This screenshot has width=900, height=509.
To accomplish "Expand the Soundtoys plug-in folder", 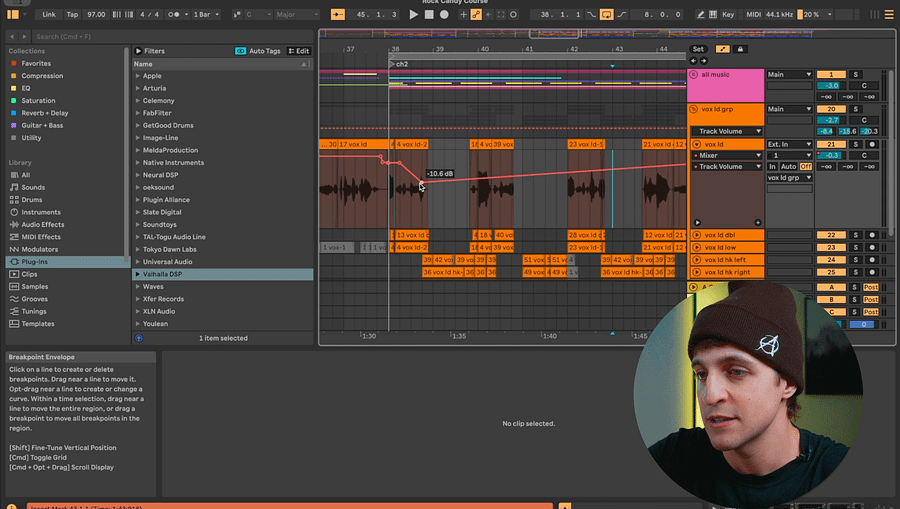I will (138, 224).
